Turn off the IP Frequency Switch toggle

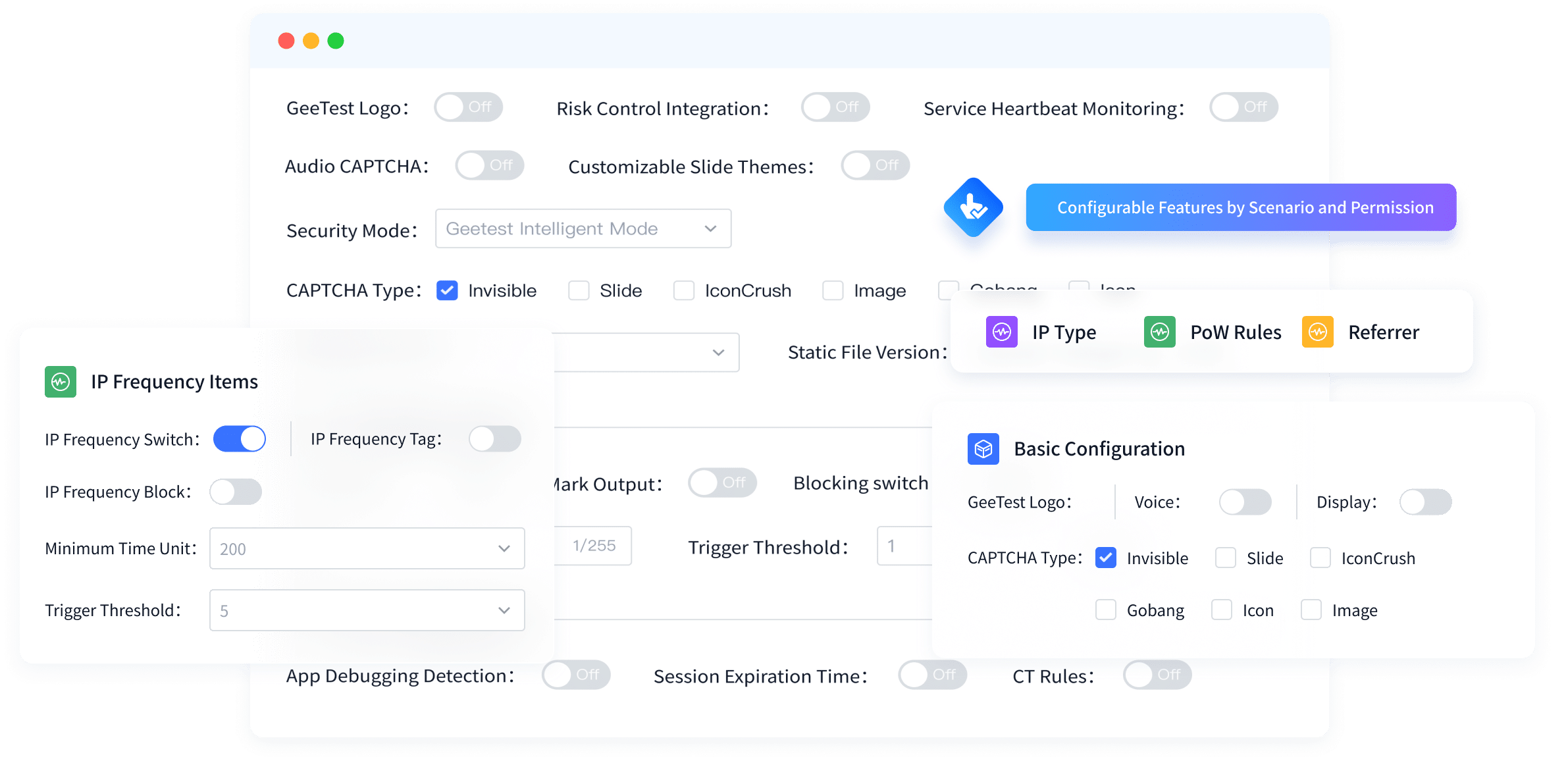240,439
